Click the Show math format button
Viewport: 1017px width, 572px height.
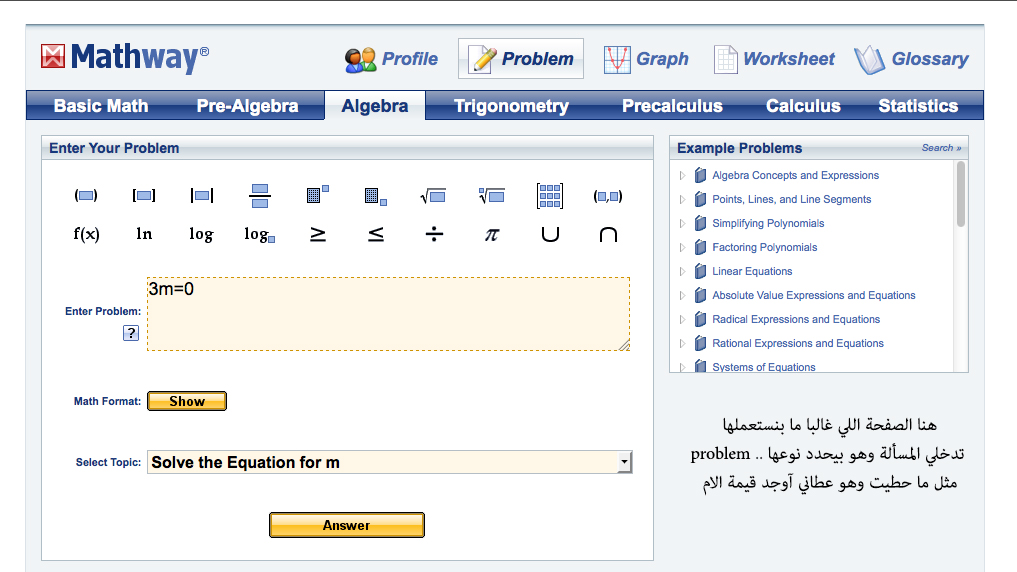tap(187, 401)
